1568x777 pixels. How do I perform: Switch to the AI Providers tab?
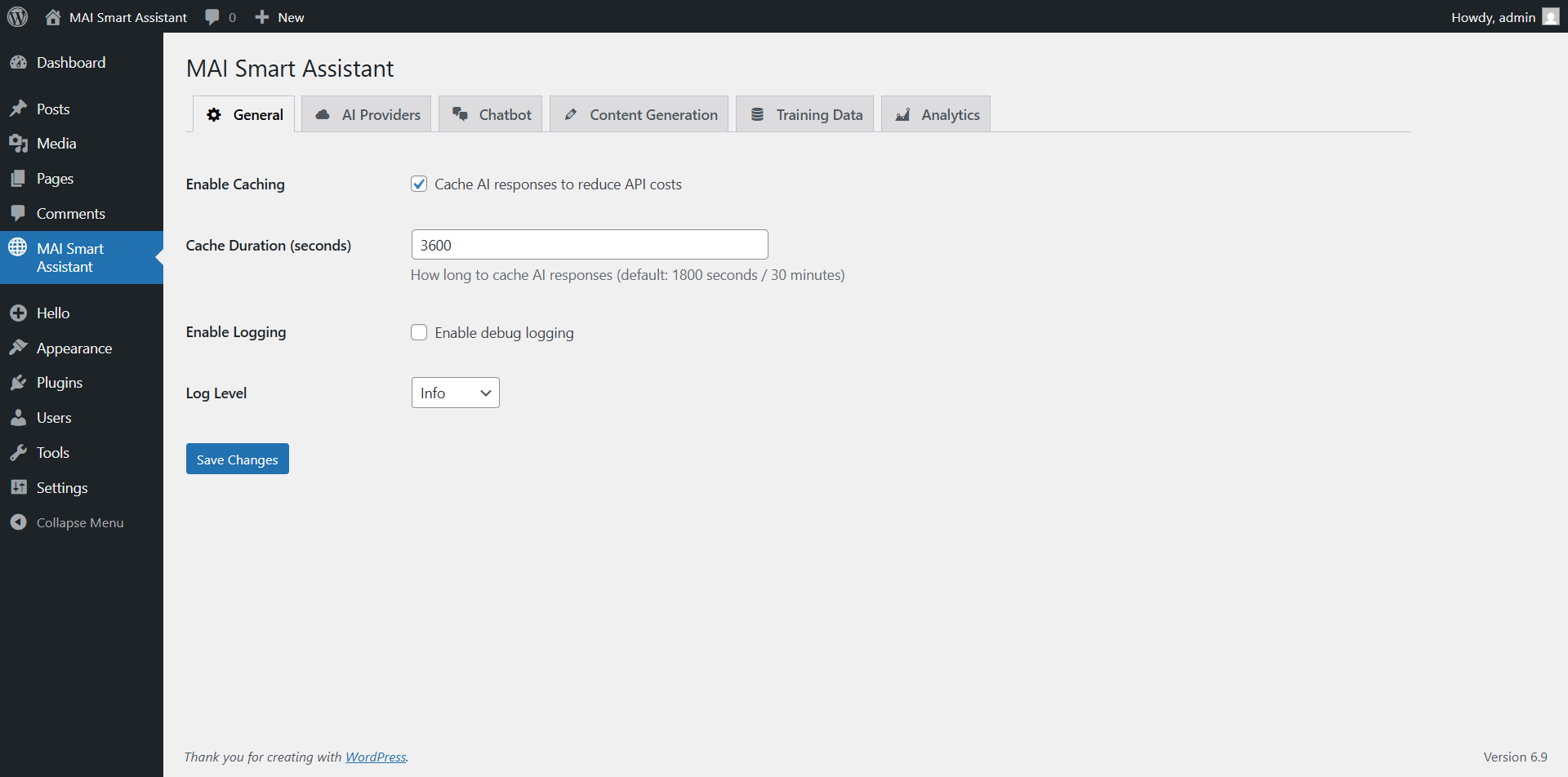366,114
